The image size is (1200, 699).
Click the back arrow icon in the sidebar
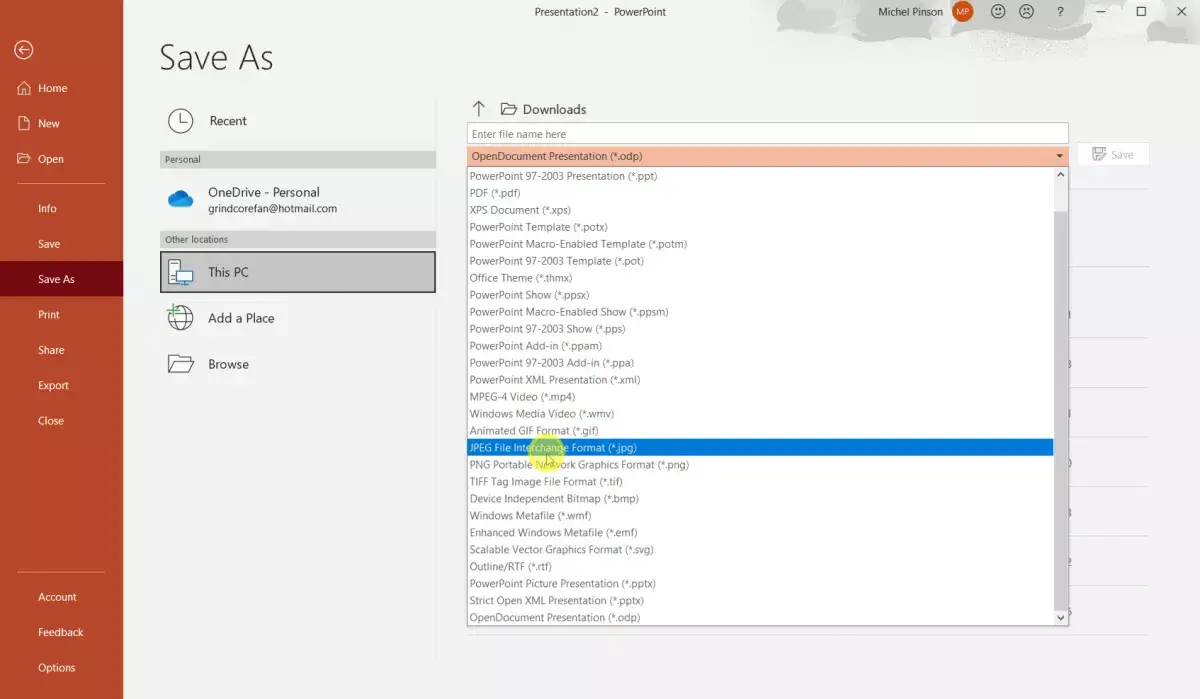click(24, 50)
